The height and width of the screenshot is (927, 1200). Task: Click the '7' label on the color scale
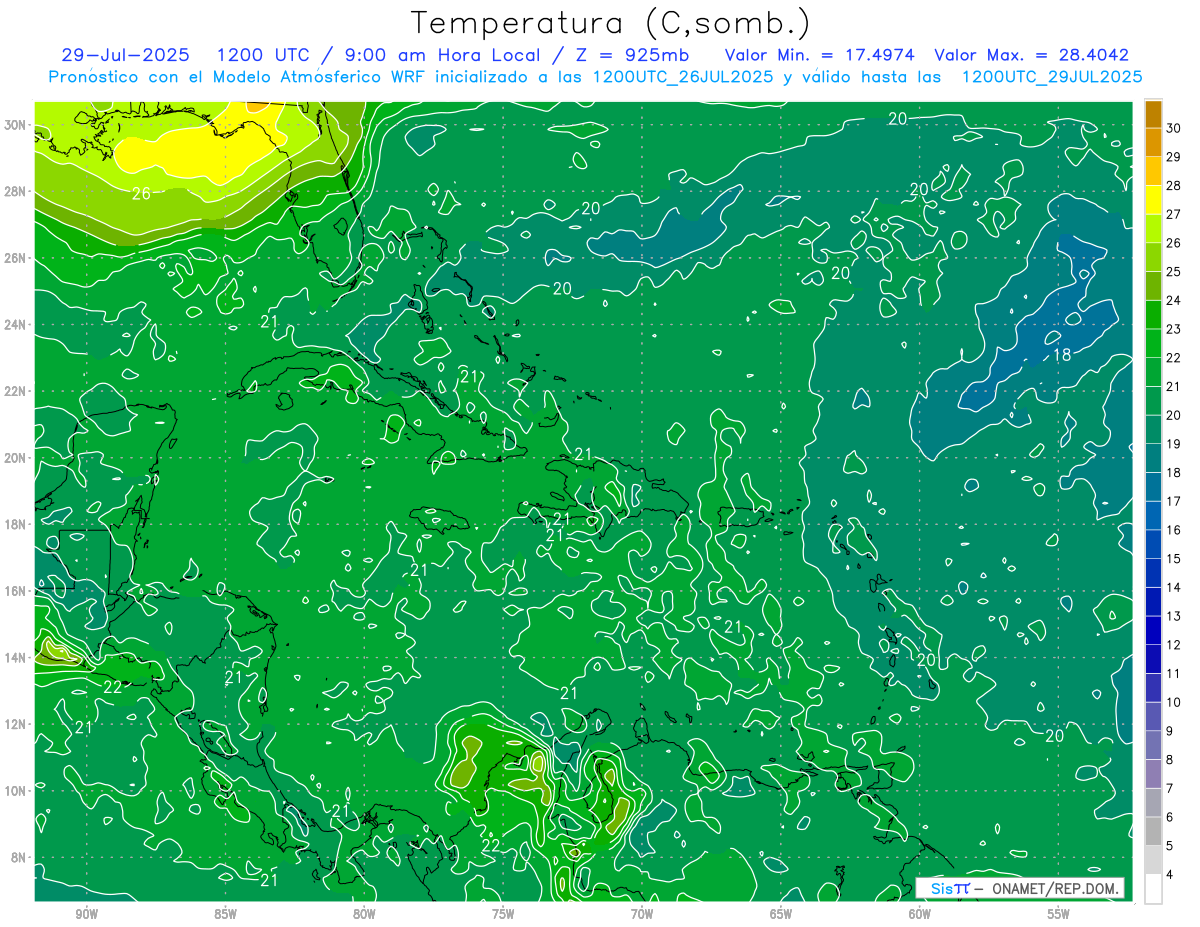pyautogui.click(x=1170, y=789)
